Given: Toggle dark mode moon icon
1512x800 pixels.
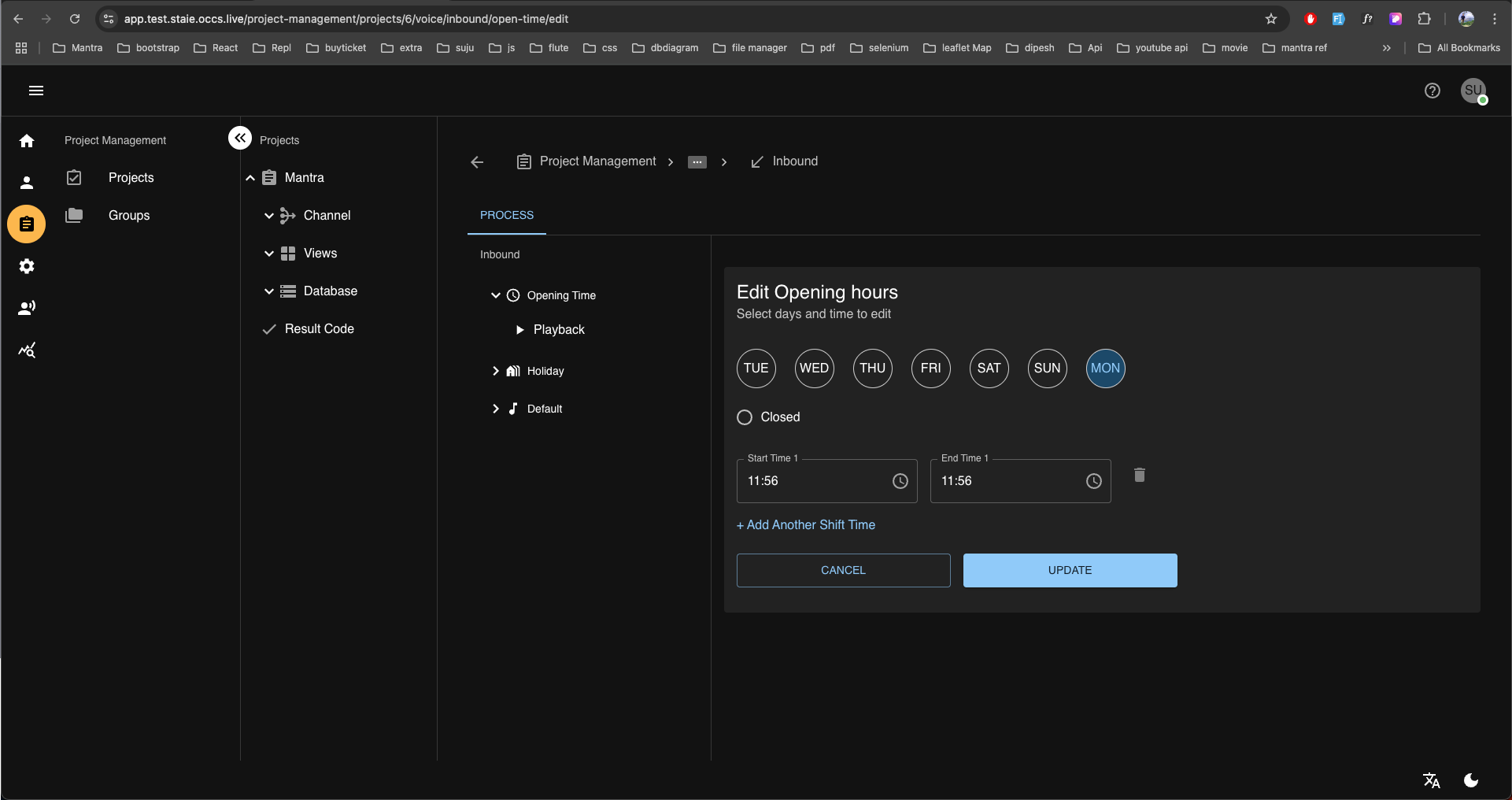Looking at the screenshot, I should pos(1470,780).
